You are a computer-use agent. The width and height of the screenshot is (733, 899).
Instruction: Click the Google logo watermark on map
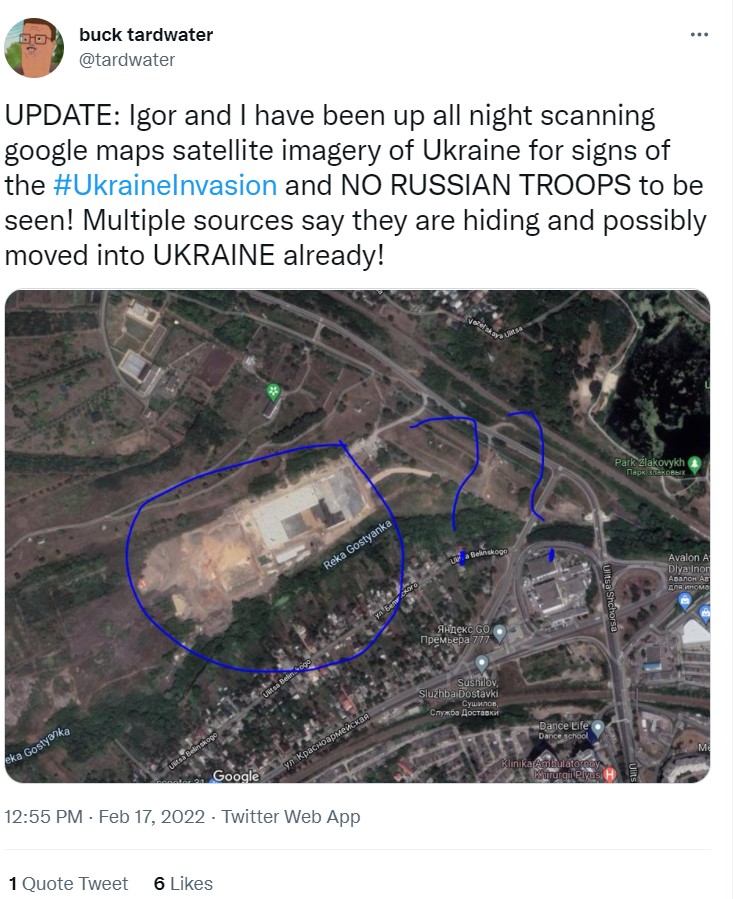click(x=236, y=776)
